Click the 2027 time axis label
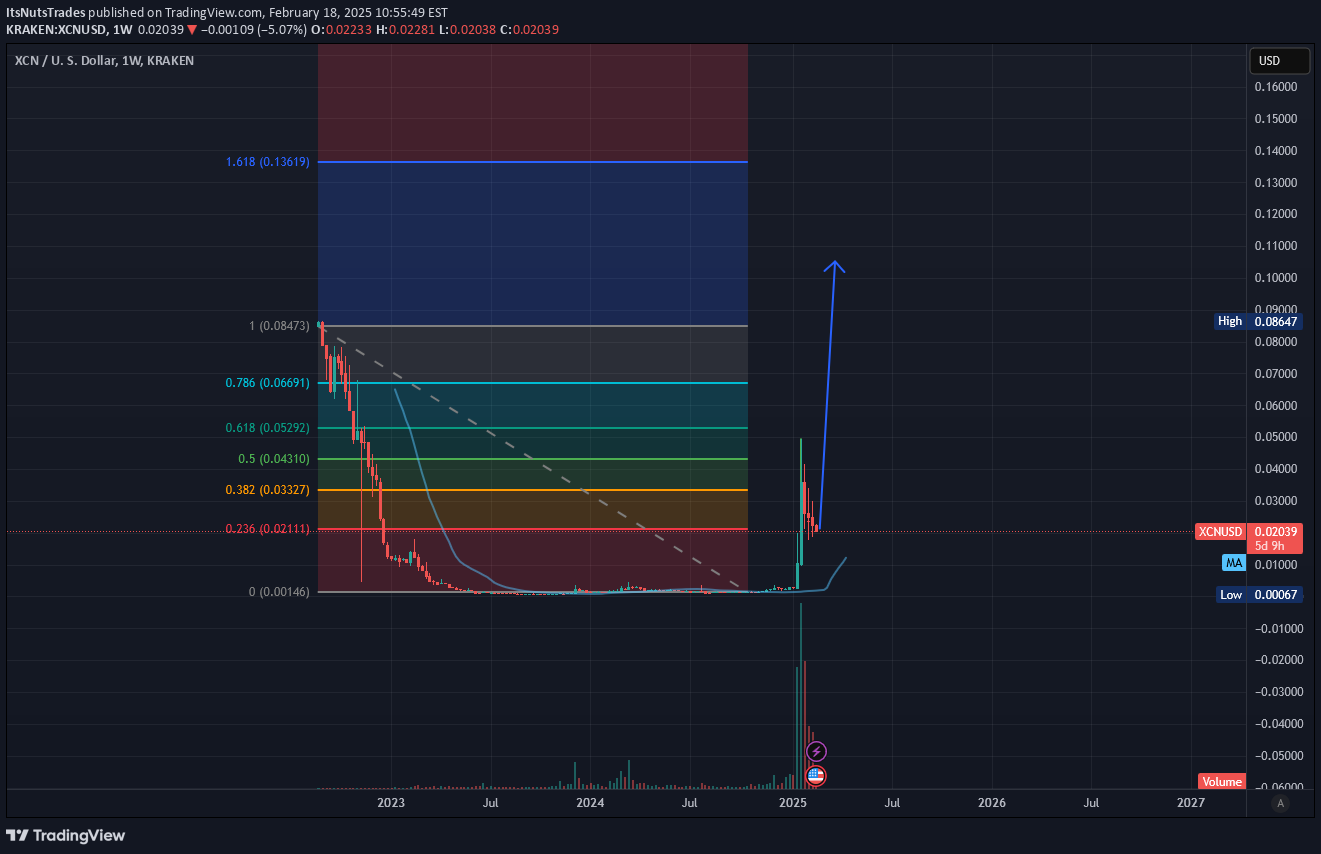1321x854 pixels. 1191,803
